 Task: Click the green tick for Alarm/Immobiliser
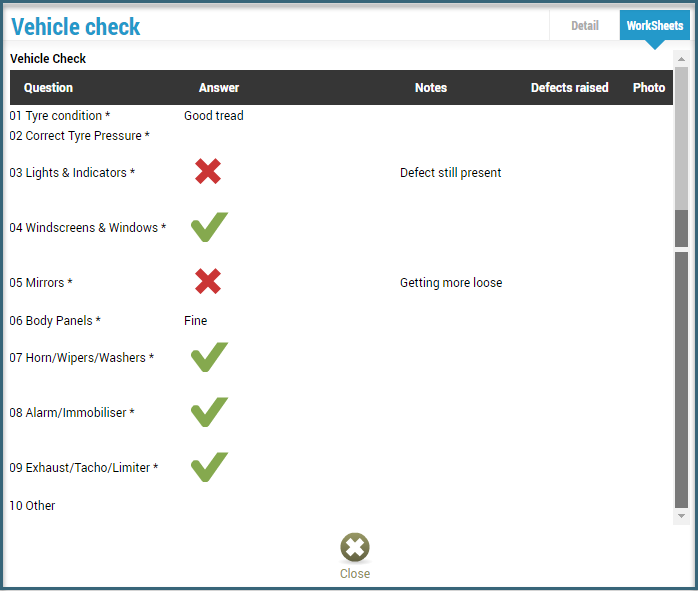point(209,412)
